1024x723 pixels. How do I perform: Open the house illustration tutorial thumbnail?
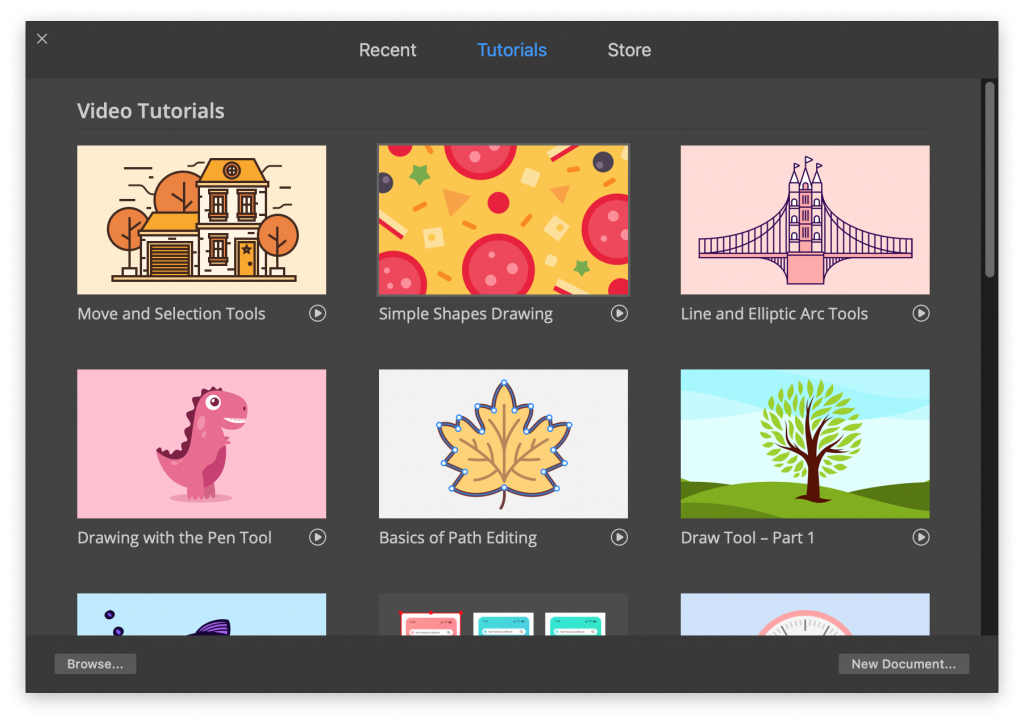coord(202,220)
